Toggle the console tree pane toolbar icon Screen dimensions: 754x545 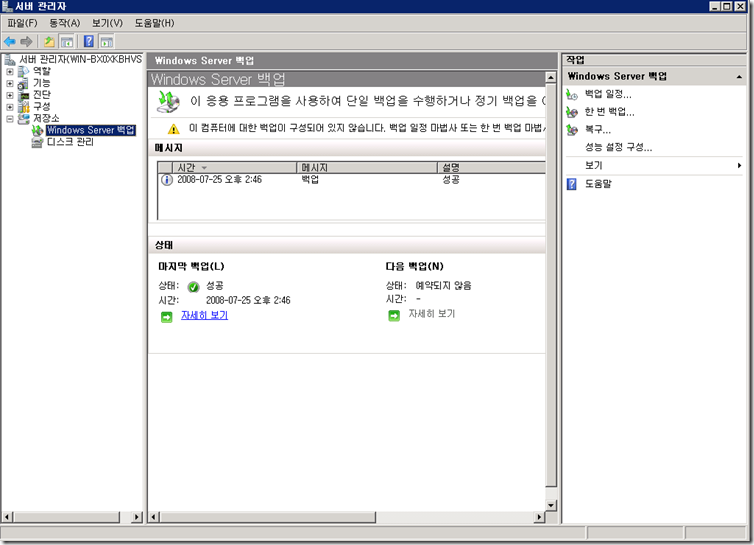point(67,42)
